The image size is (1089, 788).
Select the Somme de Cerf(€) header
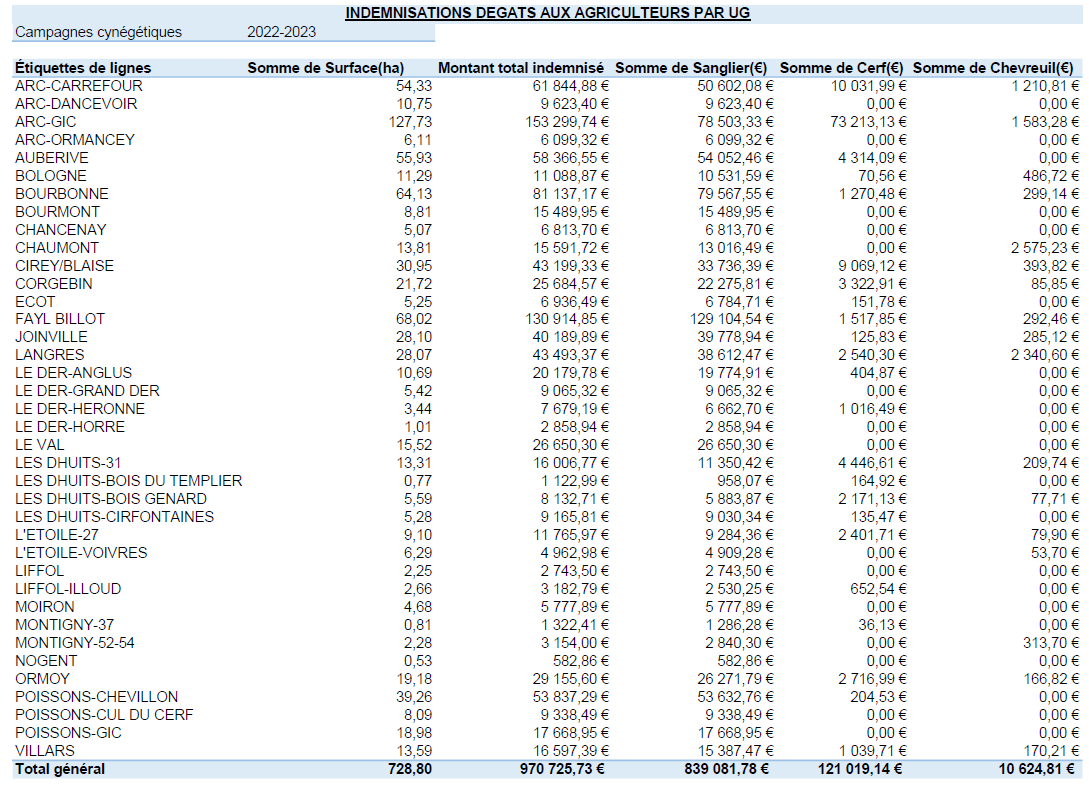[842, 68]
